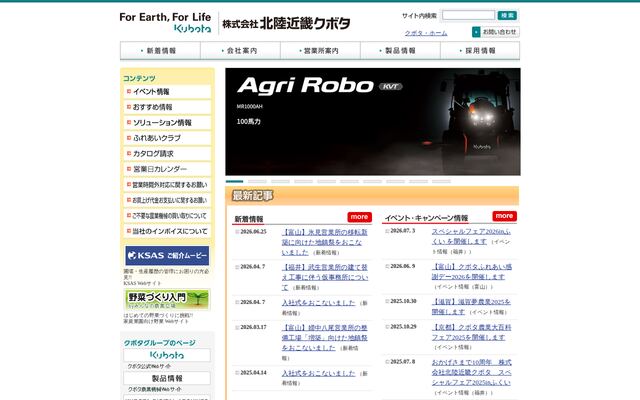Open お買上げ代金お支払いに関するお願い item
Image resolution: width=640 pixels, height=400 pixels.
[x=167, y=200]
